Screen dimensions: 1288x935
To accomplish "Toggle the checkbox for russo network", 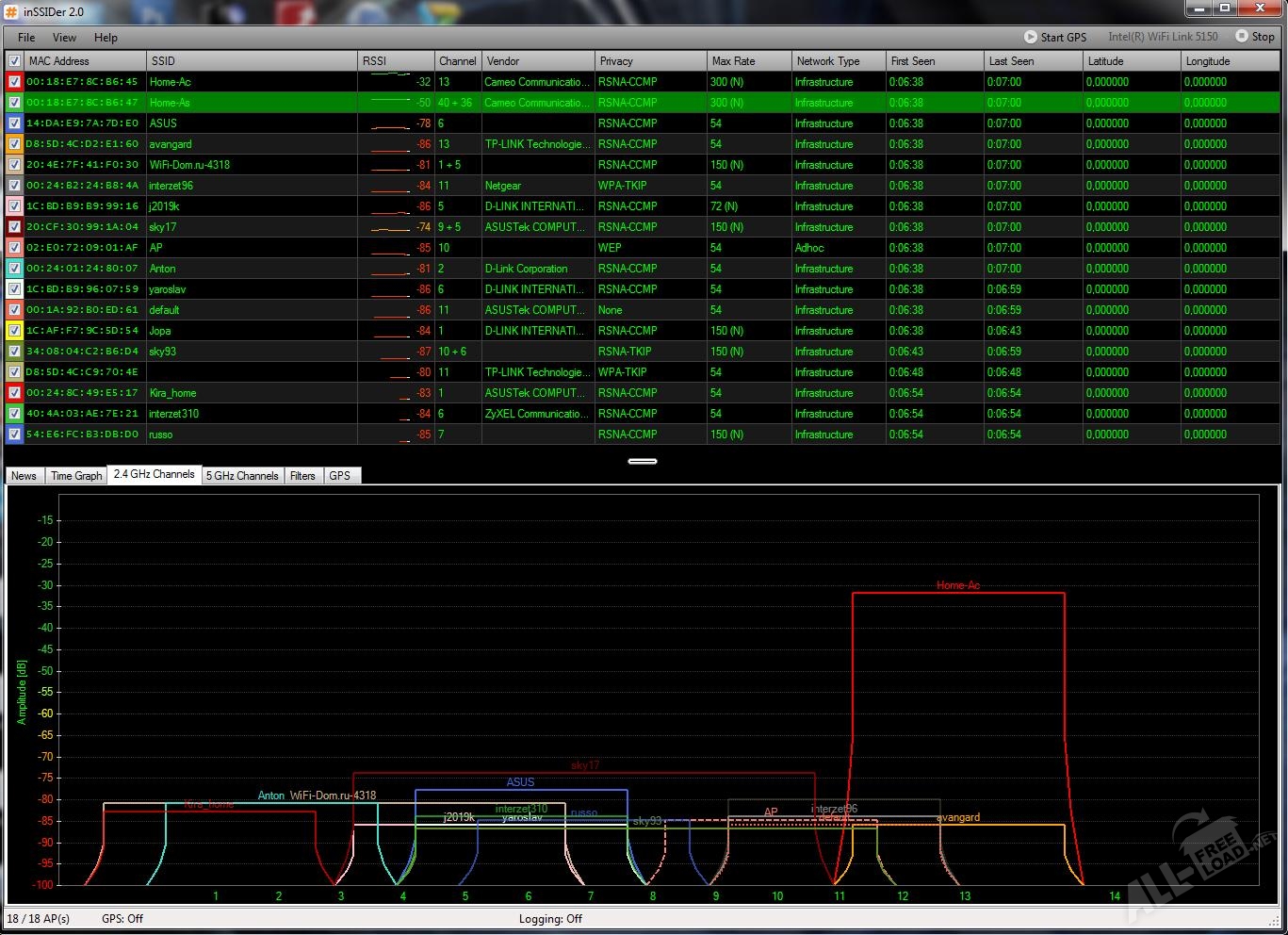I will [x=14, y=435].
